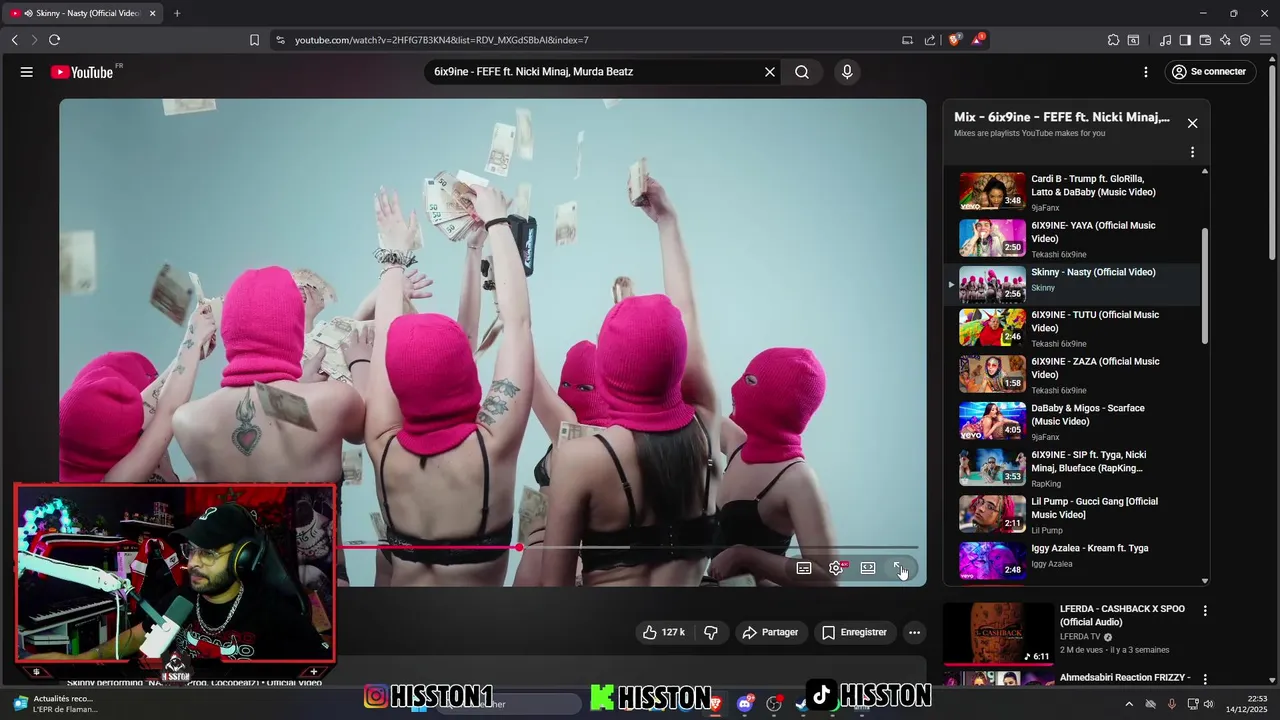This screenshot has height=720, width=1280.
Task: Start voice search with the microphone
Action: 847,72
